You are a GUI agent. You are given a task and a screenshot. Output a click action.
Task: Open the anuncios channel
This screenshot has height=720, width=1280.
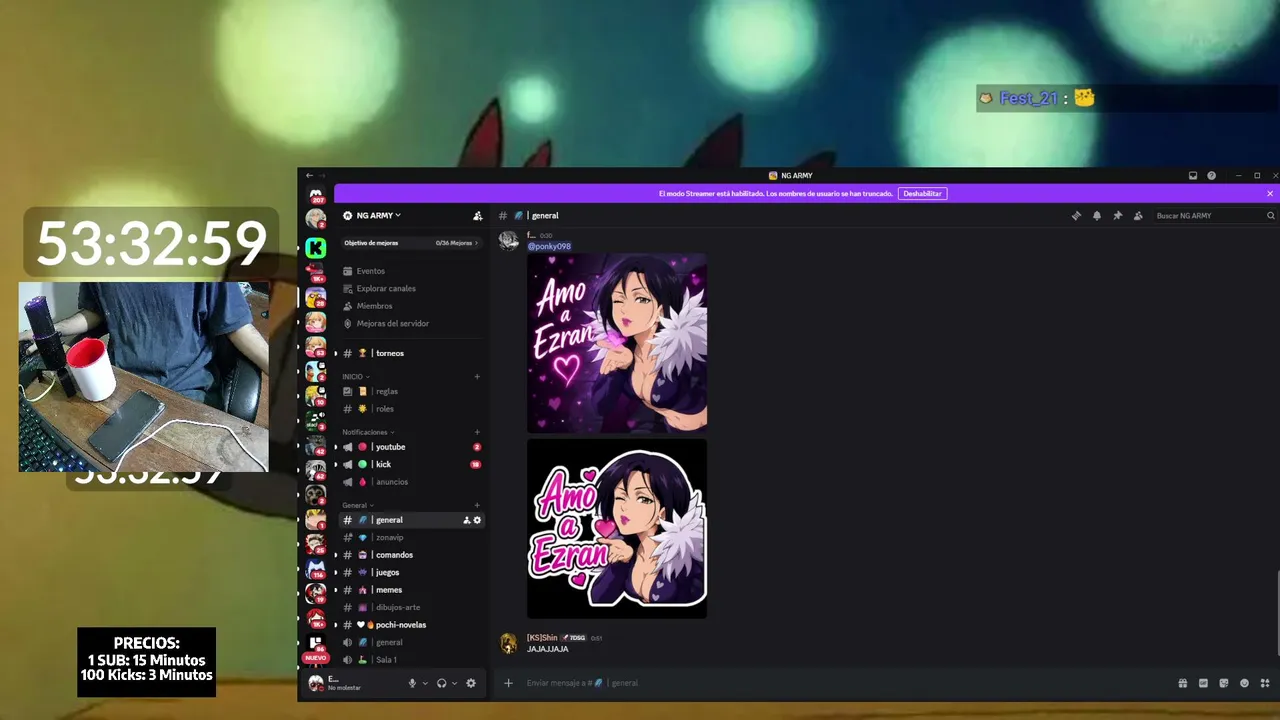pyautogui.click(x=412, y=482)
